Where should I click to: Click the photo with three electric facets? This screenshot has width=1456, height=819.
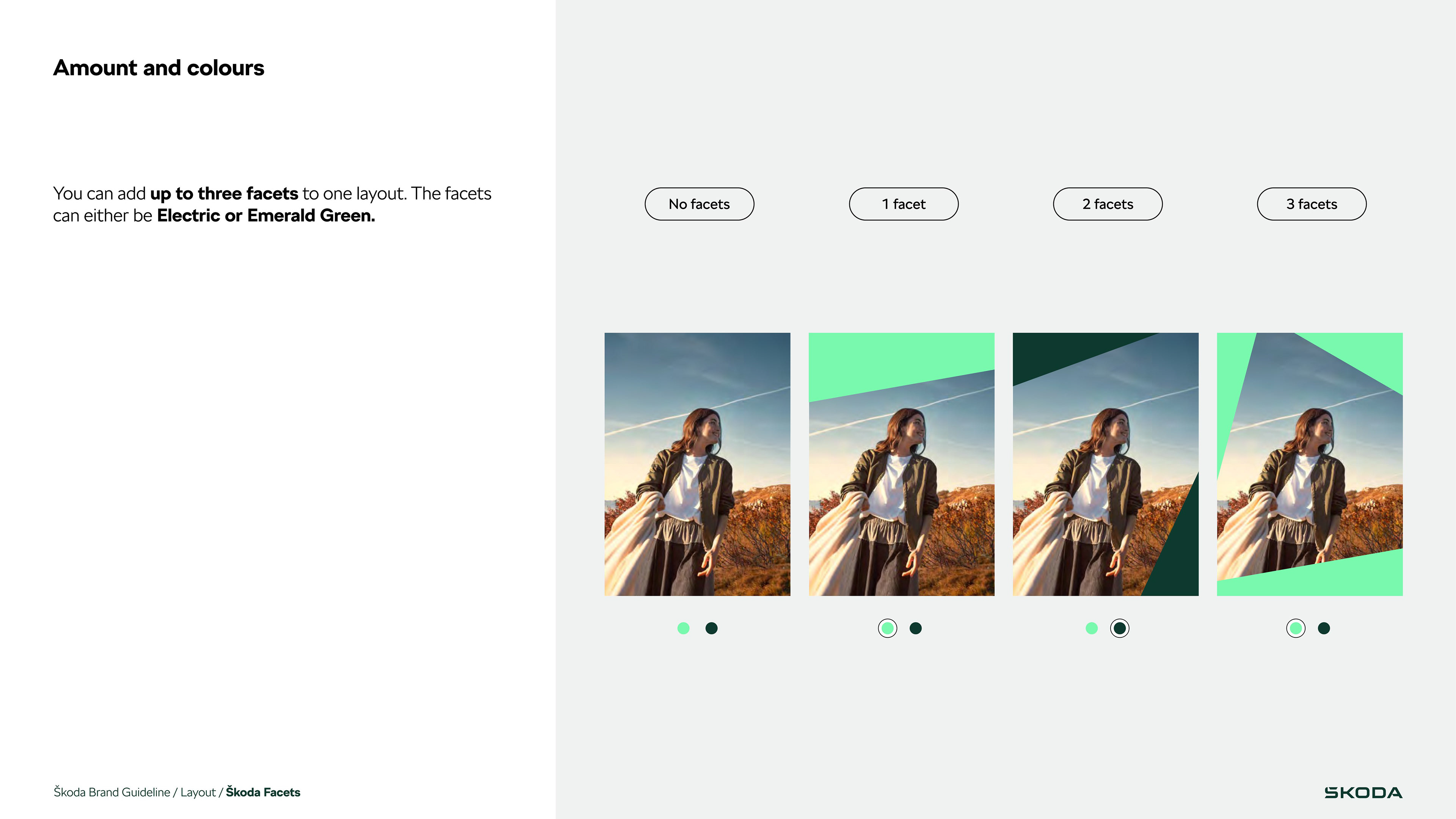pos(1309,464)
